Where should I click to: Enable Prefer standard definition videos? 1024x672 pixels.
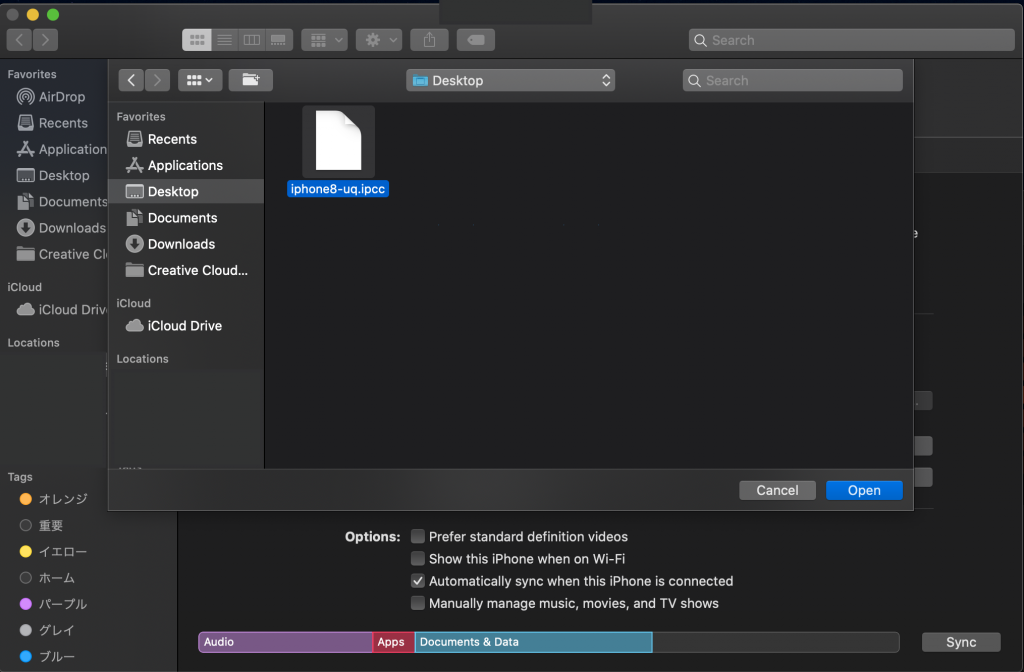click(x=417, y=536)
